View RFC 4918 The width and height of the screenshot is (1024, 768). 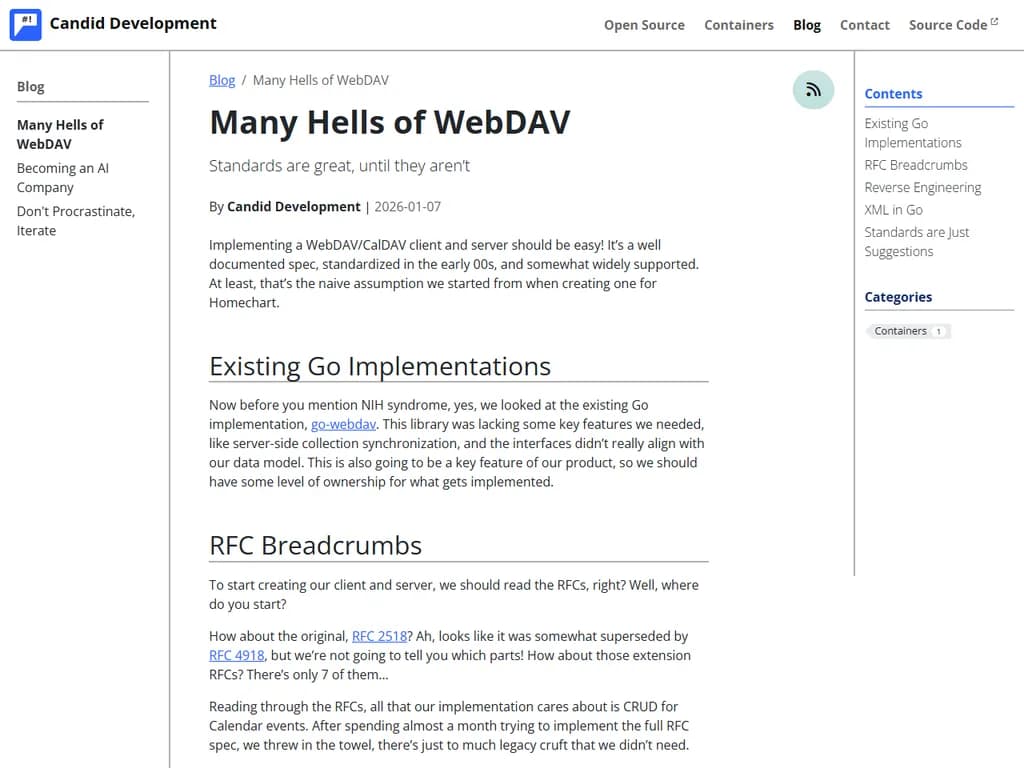tap(236, 655)
